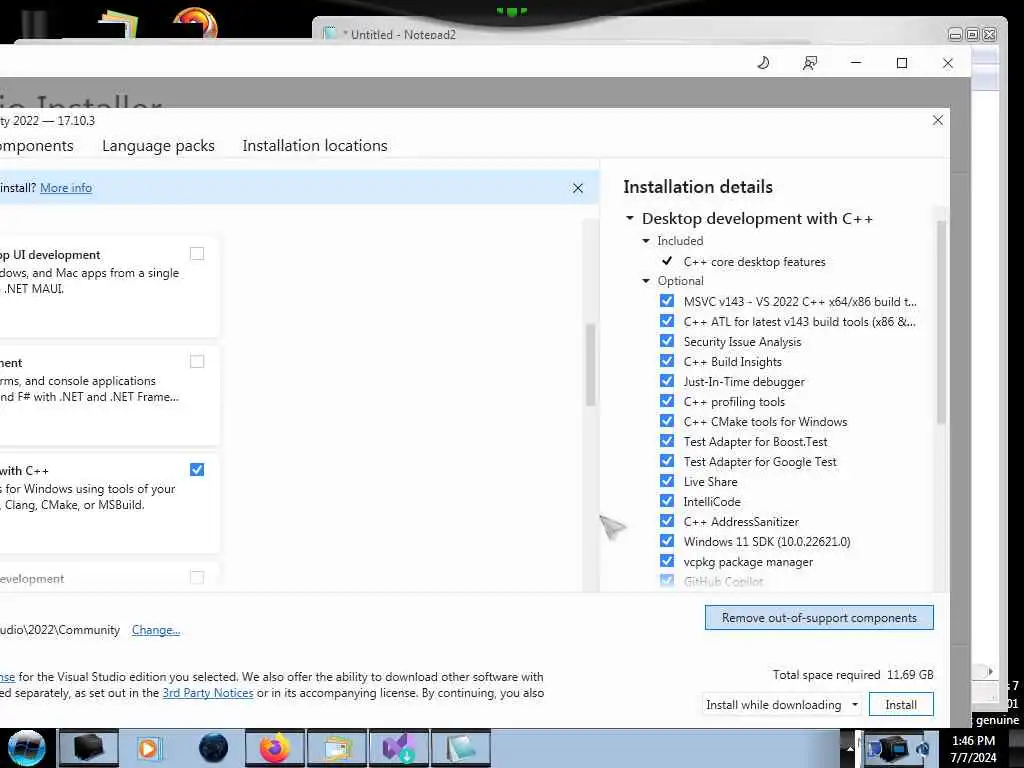The image size is (1024, 768).
Task: Uncheck Security Issue Analysis
Action: [667, 341]
